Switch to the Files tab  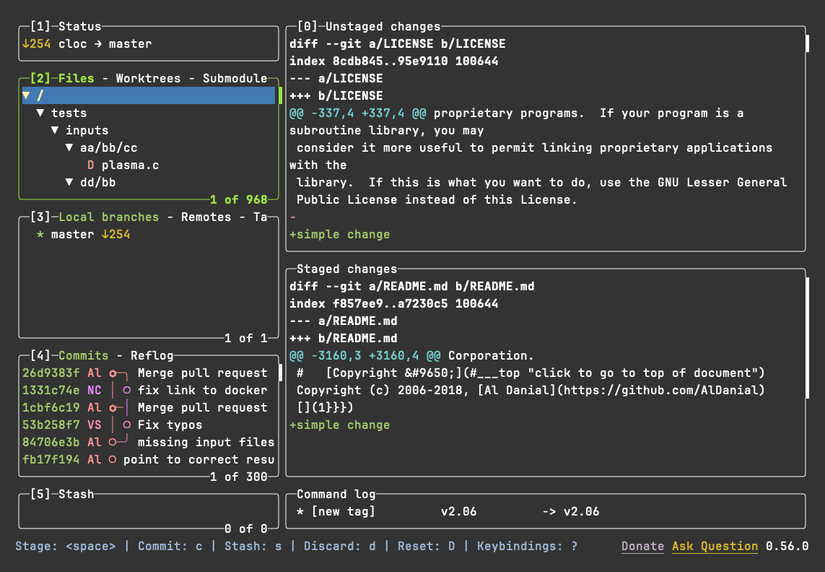coord(76,78)
